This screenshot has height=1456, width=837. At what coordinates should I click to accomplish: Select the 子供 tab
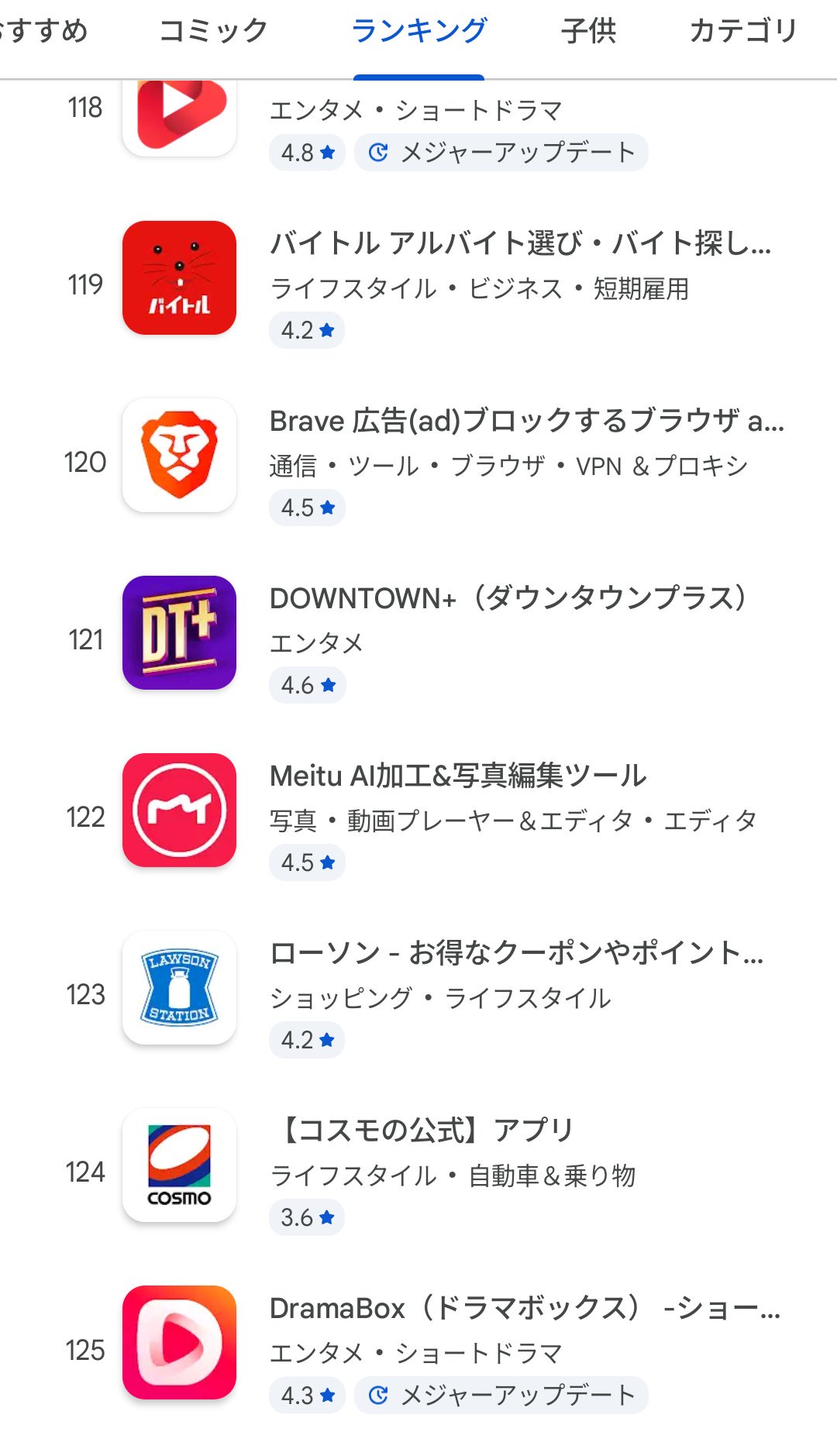[x=588, y=31]
